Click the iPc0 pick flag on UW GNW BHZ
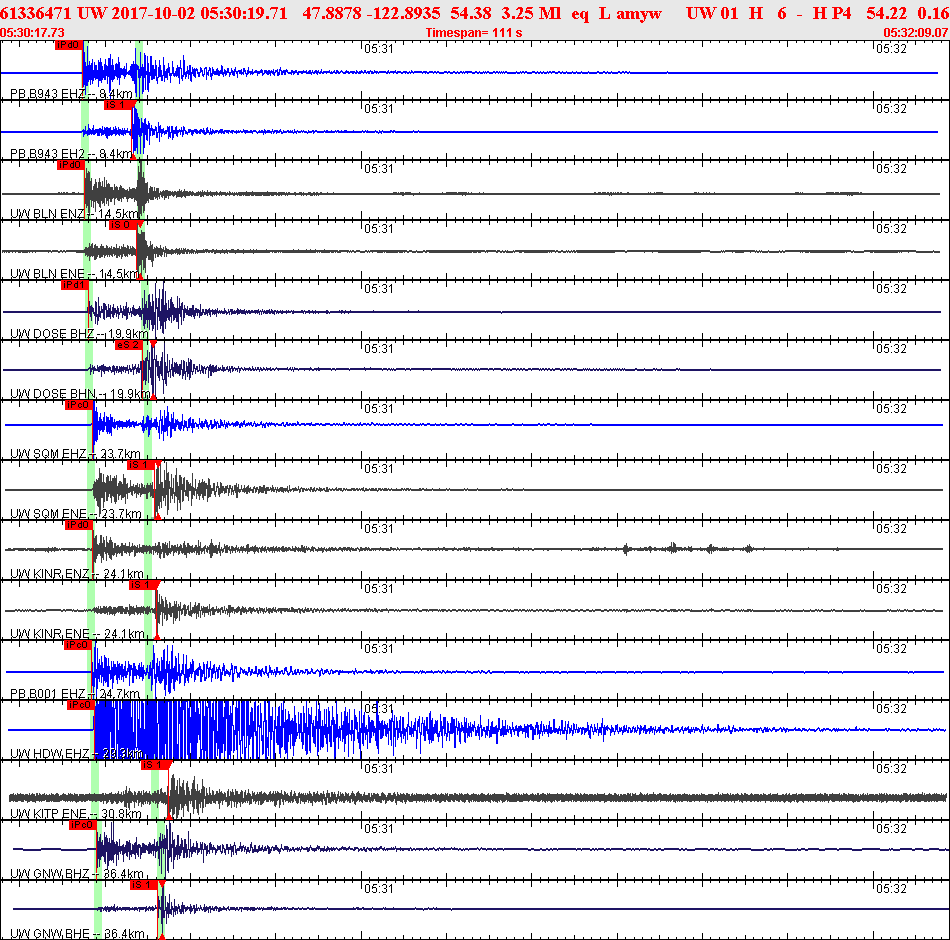Viewport: 950px width, 940px height. tap(82, 825)
